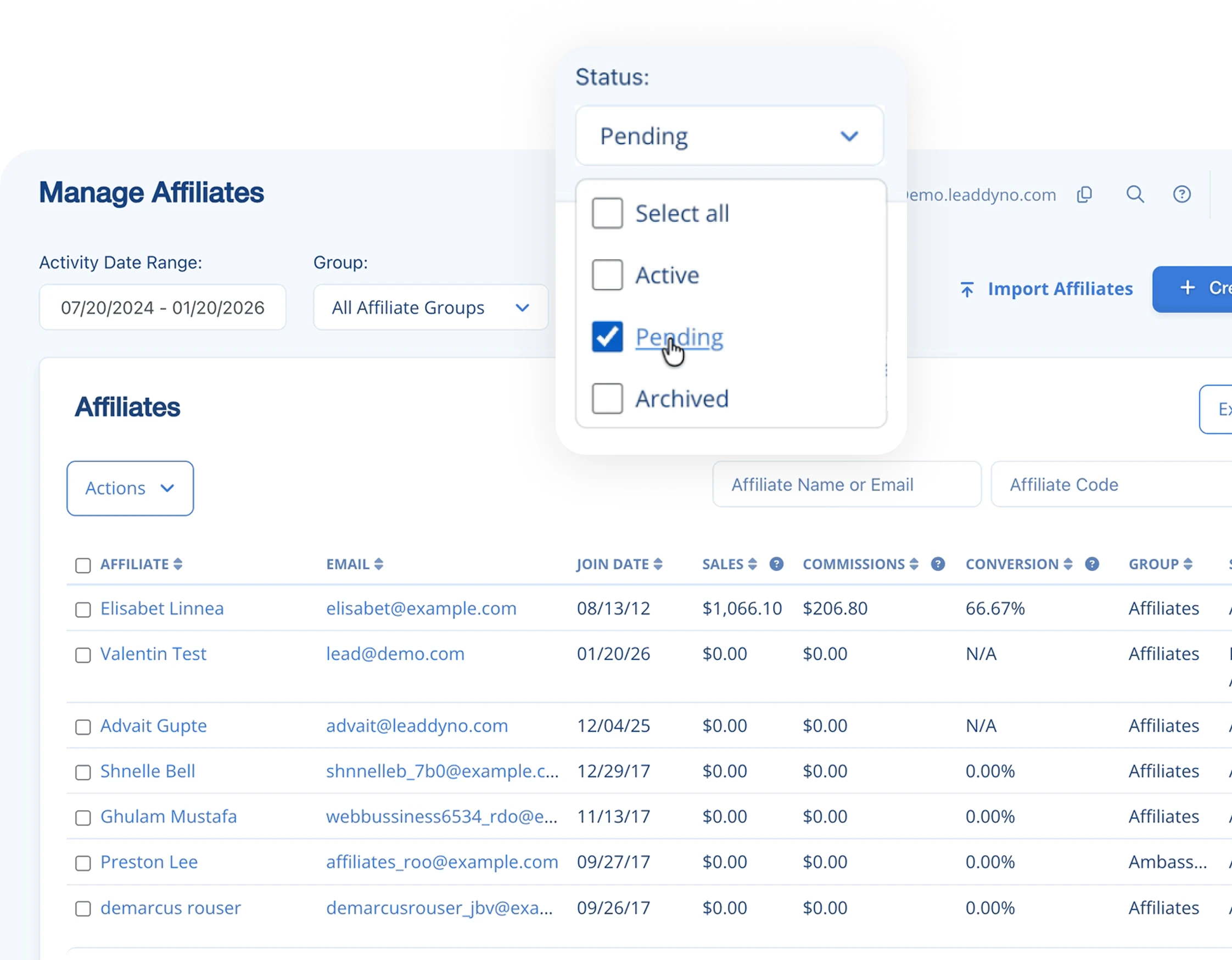Screen dimensions: 1232x960
Task: Click Commissions column help icon
Action: tap(938, 565)
